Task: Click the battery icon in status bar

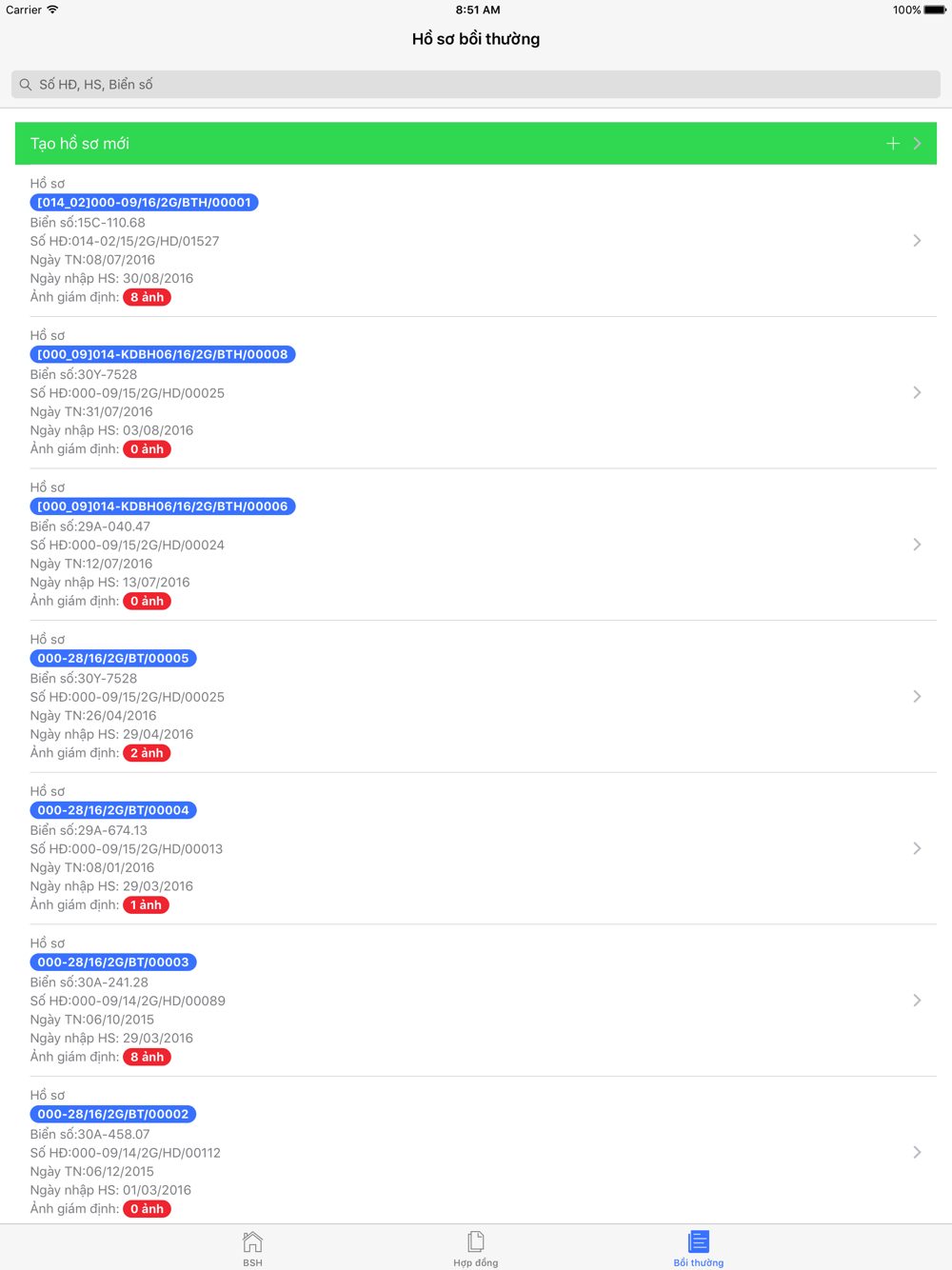Action: 935,10
